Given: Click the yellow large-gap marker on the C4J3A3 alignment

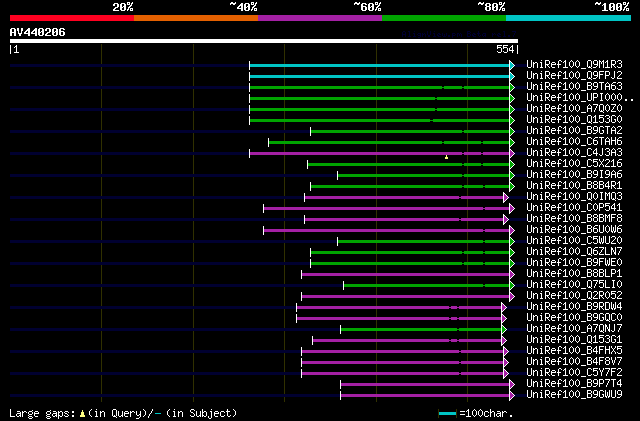Looking at the screenshot, I should click(x=447, y=157).
